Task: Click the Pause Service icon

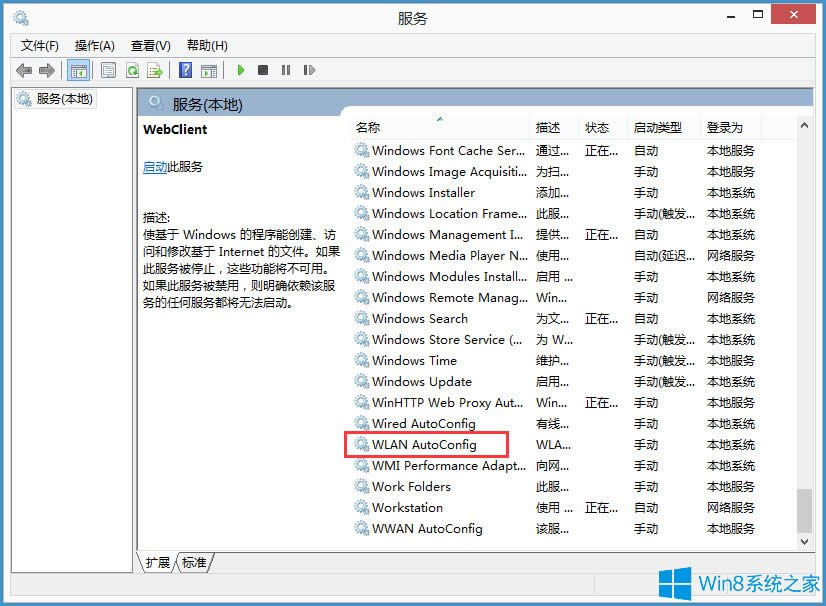Action: tap(286, 70)
